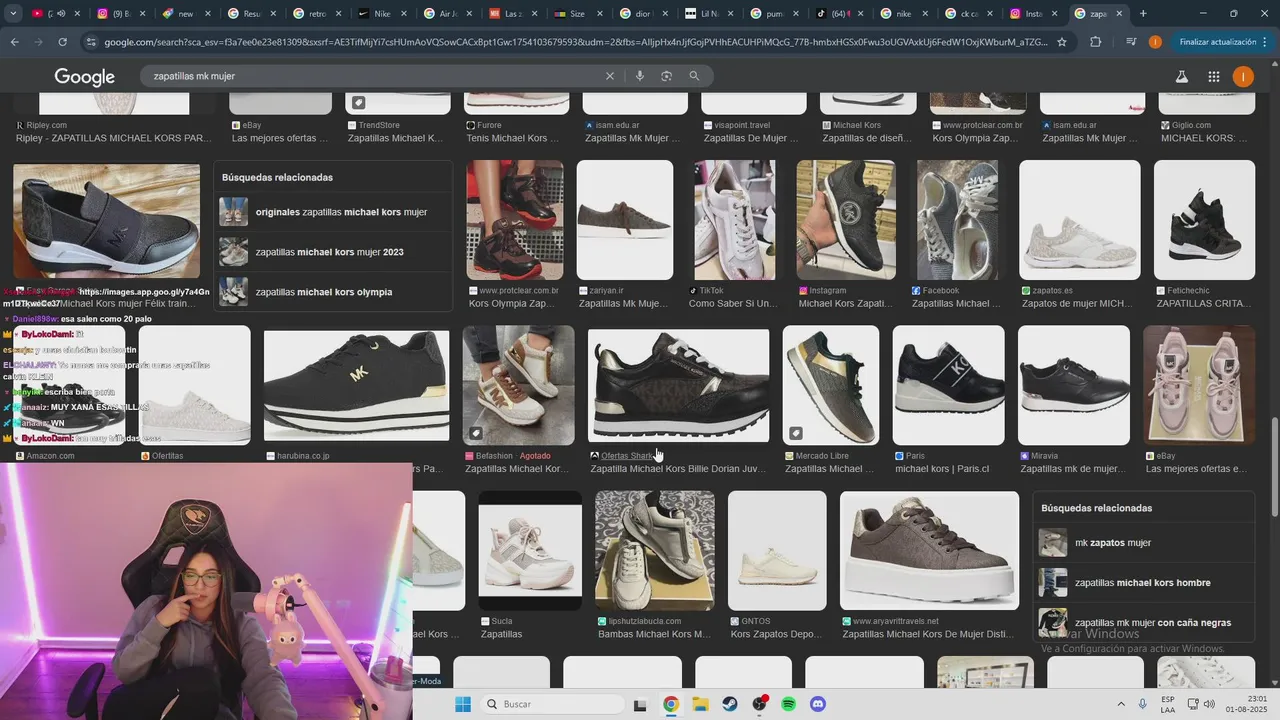Open the Paris.cl michael kors wedge sneaker image
Screen dimensions: 1280x720
point(948,385)
